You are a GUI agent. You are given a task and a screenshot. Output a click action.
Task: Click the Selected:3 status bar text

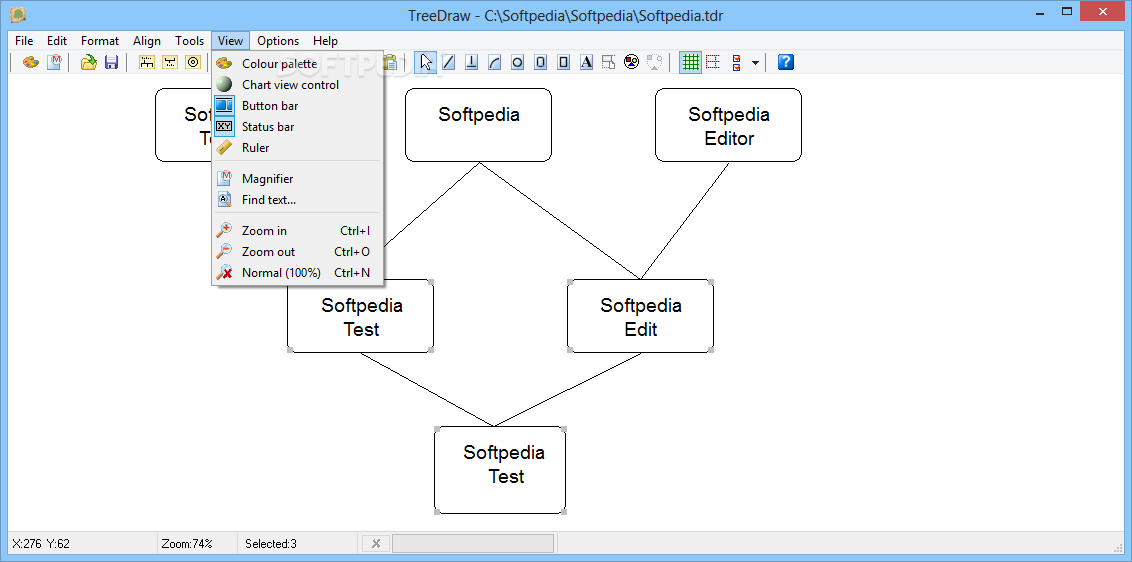click(271, 544)
